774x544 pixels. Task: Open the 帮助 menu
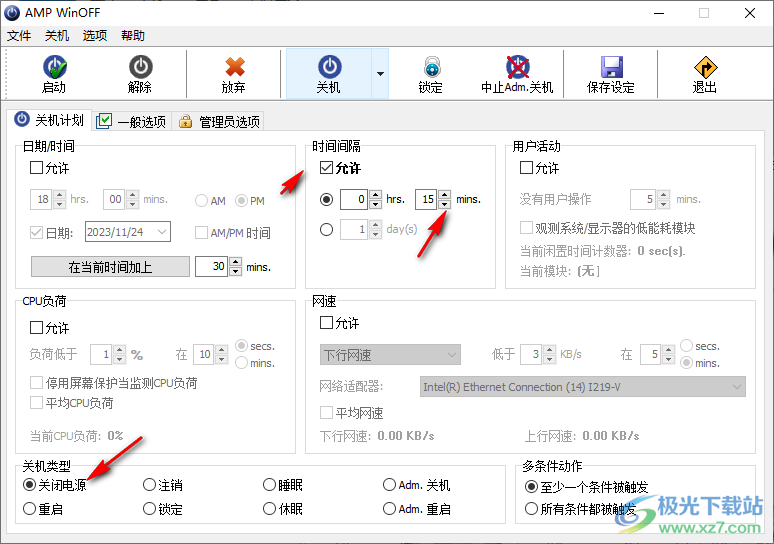(x=133, y=36)
